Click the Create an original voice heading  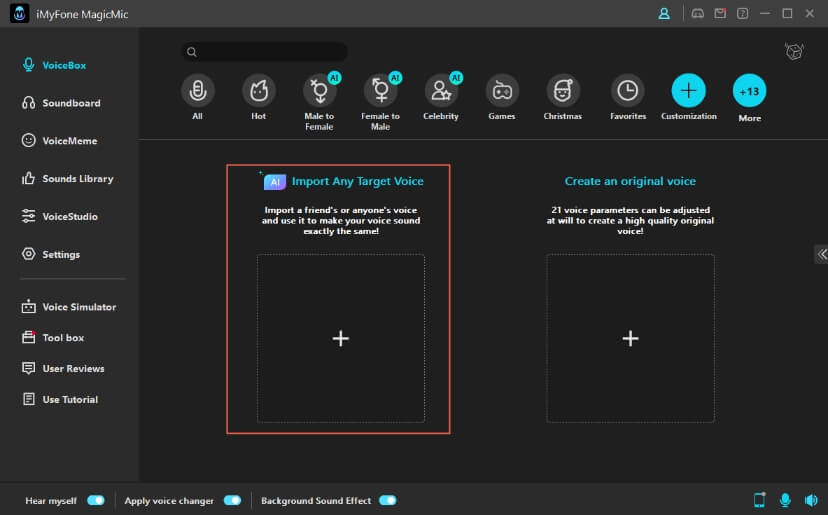[x=630, y=181]
